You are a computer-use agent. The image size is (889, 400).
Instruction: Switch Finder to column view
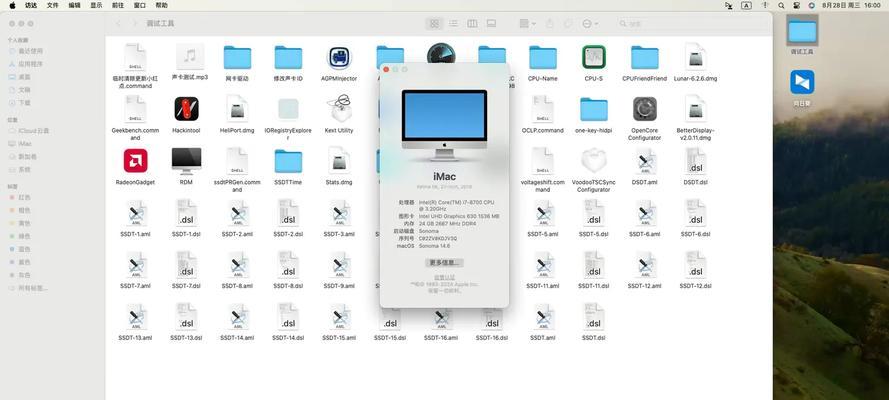(472, 23)
